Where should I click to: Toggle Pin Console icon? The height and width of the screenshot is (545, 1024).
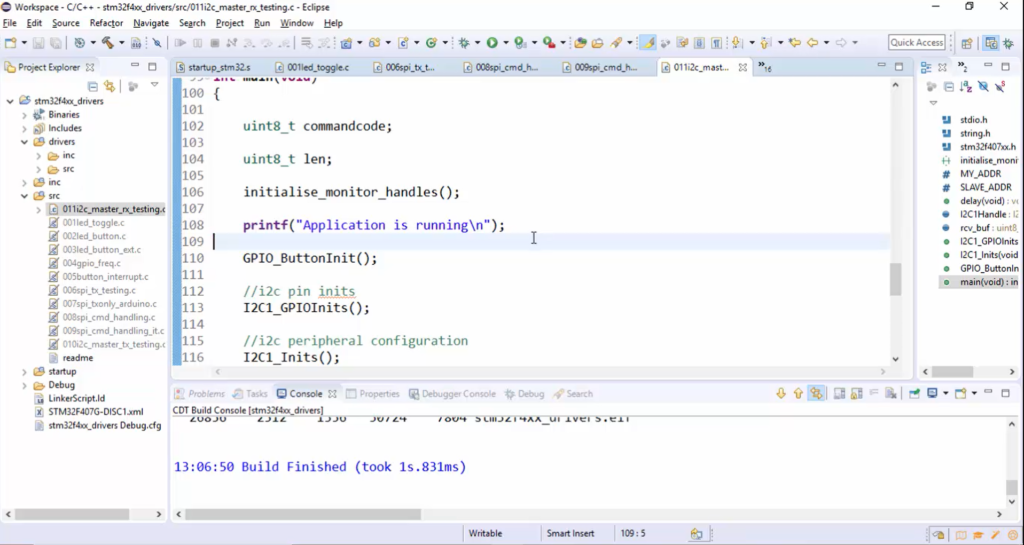pyautogui.click(x=914, y=393)
